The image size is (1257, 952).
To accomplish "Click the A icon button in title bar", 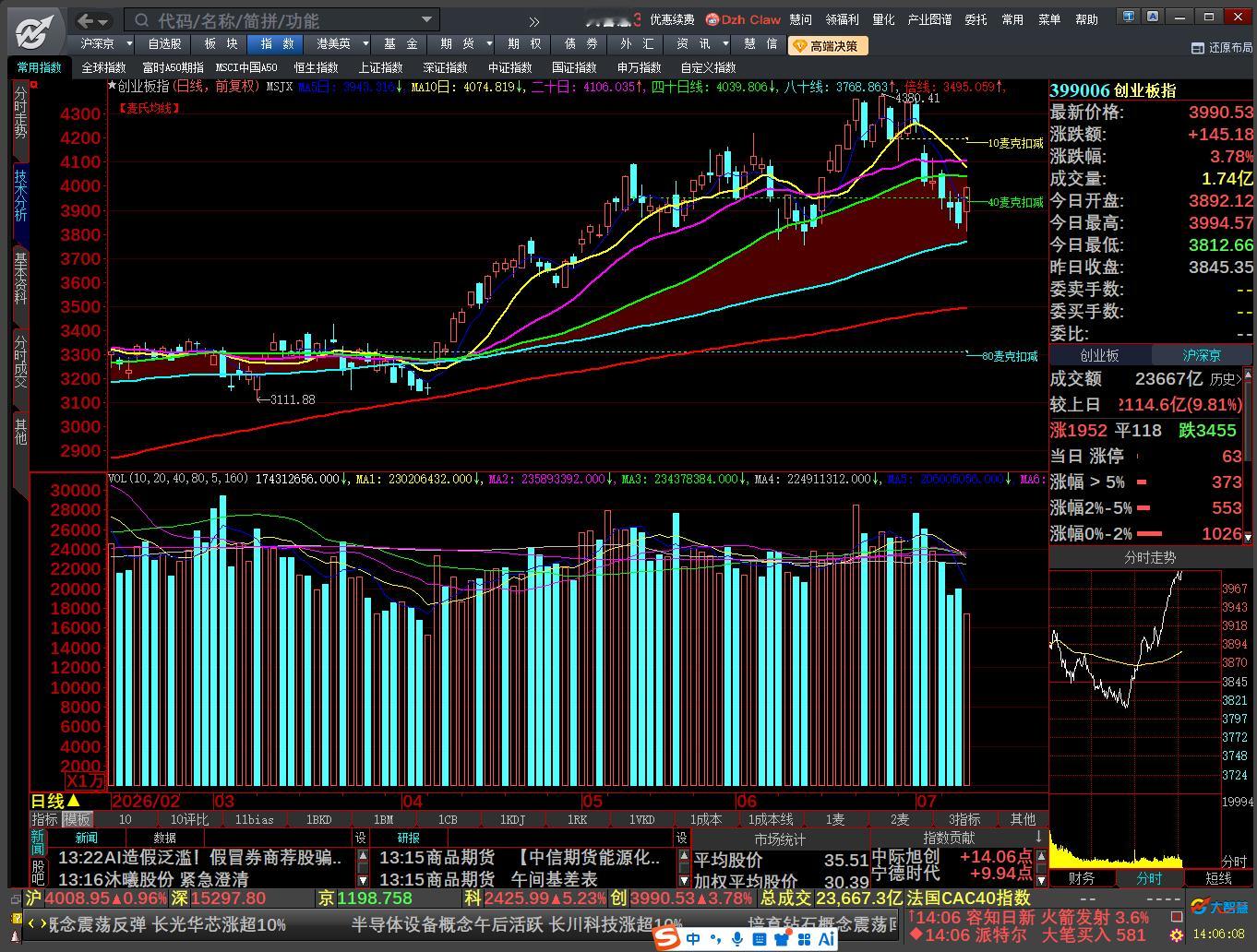I will [1153, 16].
